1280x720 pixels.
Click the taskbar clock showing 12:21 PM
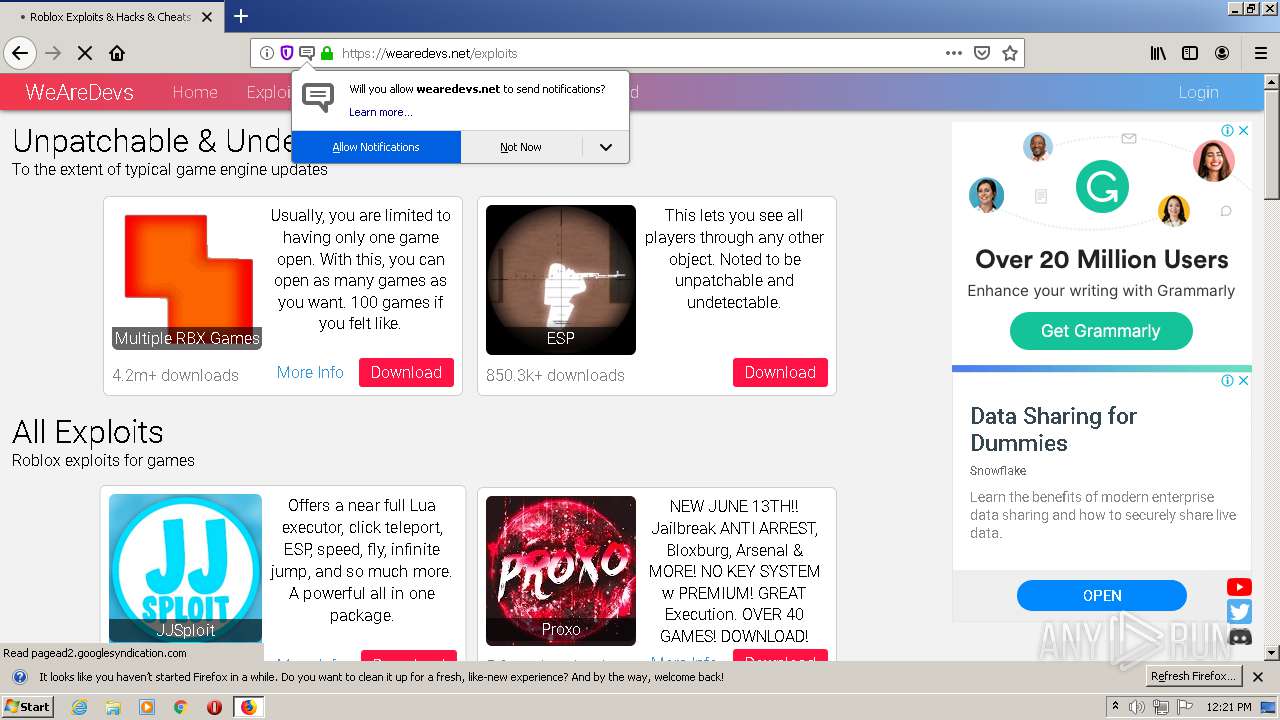pyautogui.click(x=1229, y=707)
